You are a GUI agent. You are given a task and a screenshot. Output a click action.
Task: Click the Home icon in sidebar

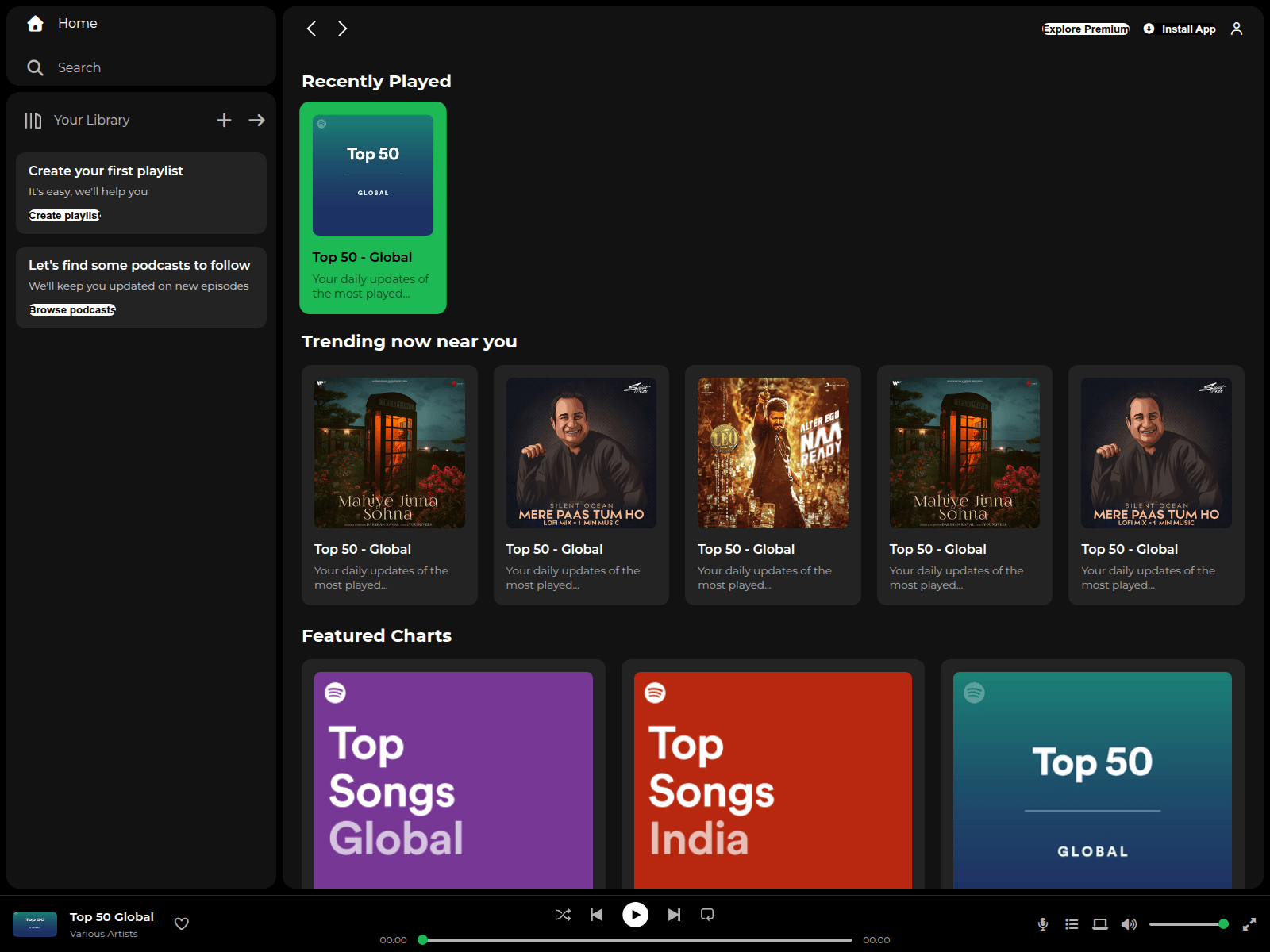click(35, 24)
